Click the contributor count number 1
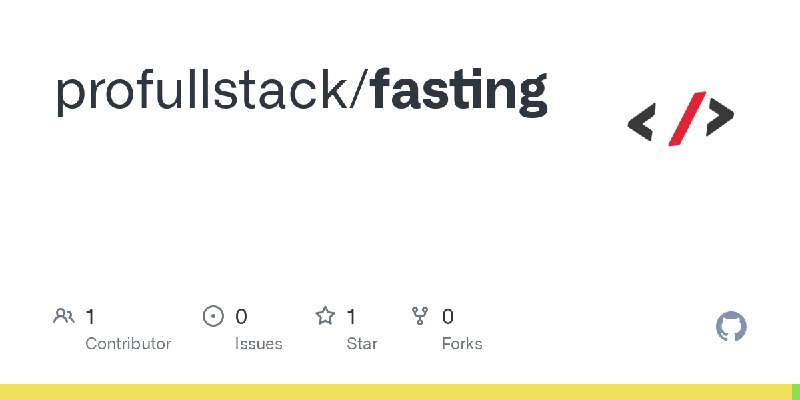 click(90, 317)
